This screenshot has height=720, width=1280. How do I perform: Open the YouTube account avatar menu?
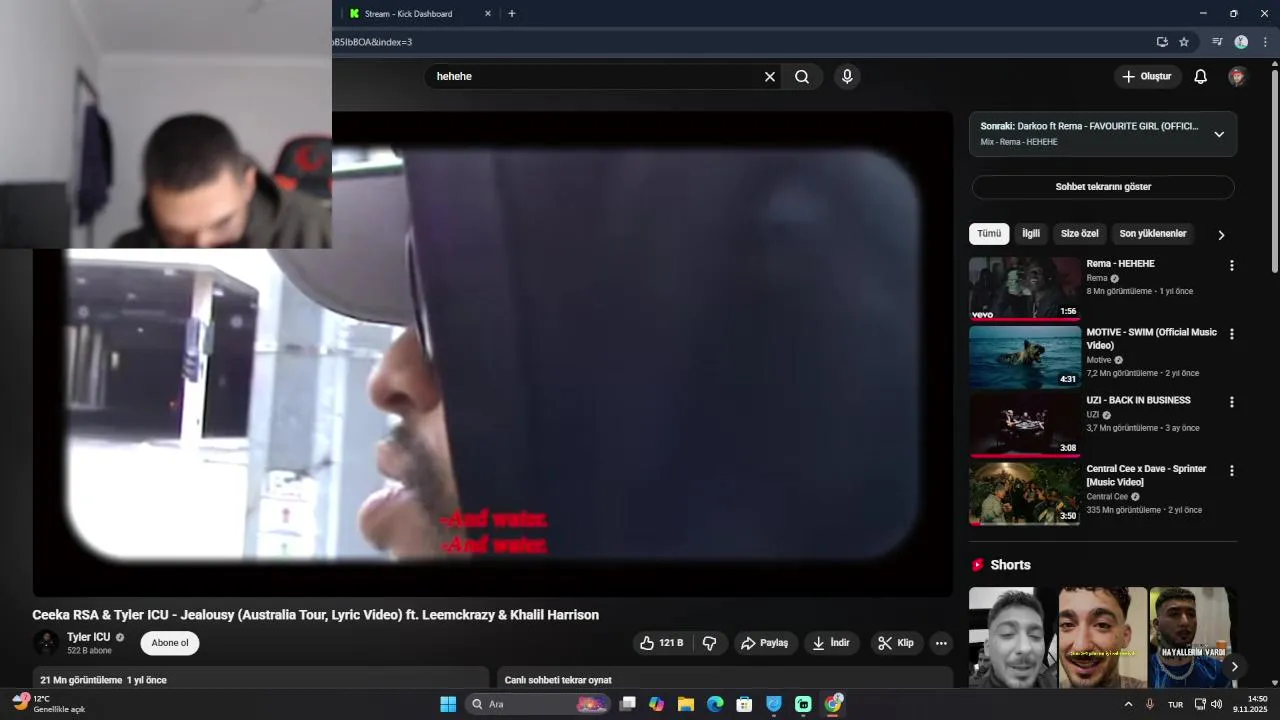1237,77
